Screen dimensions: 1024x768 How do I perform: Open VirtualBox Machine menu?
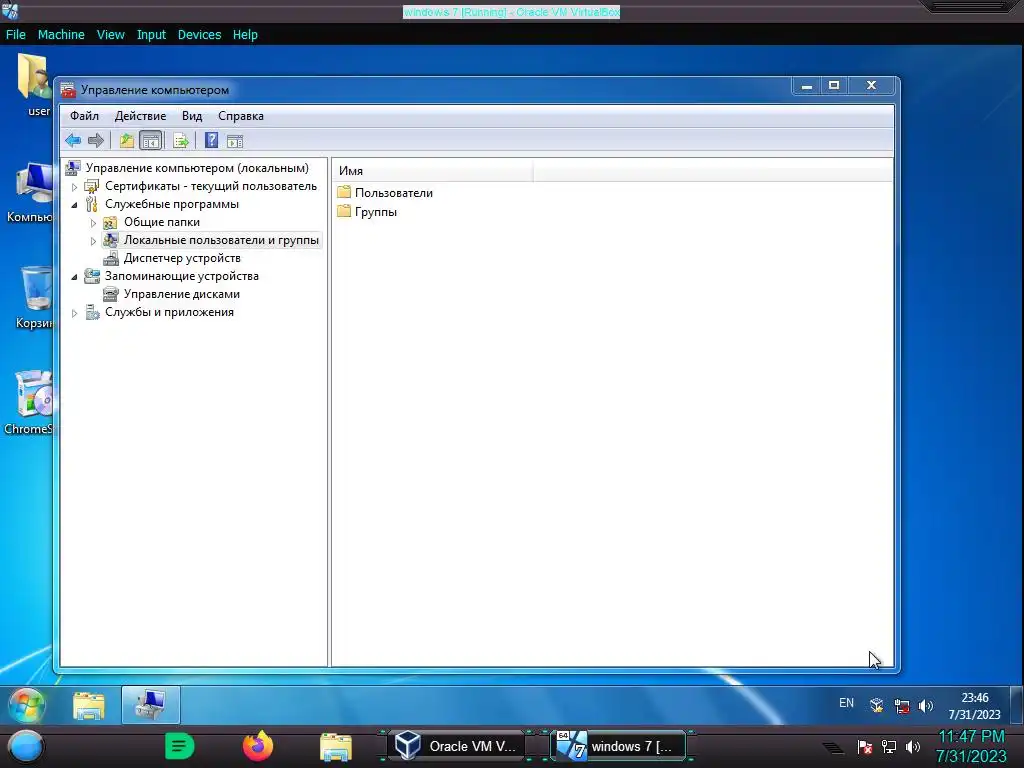(61, 35)
